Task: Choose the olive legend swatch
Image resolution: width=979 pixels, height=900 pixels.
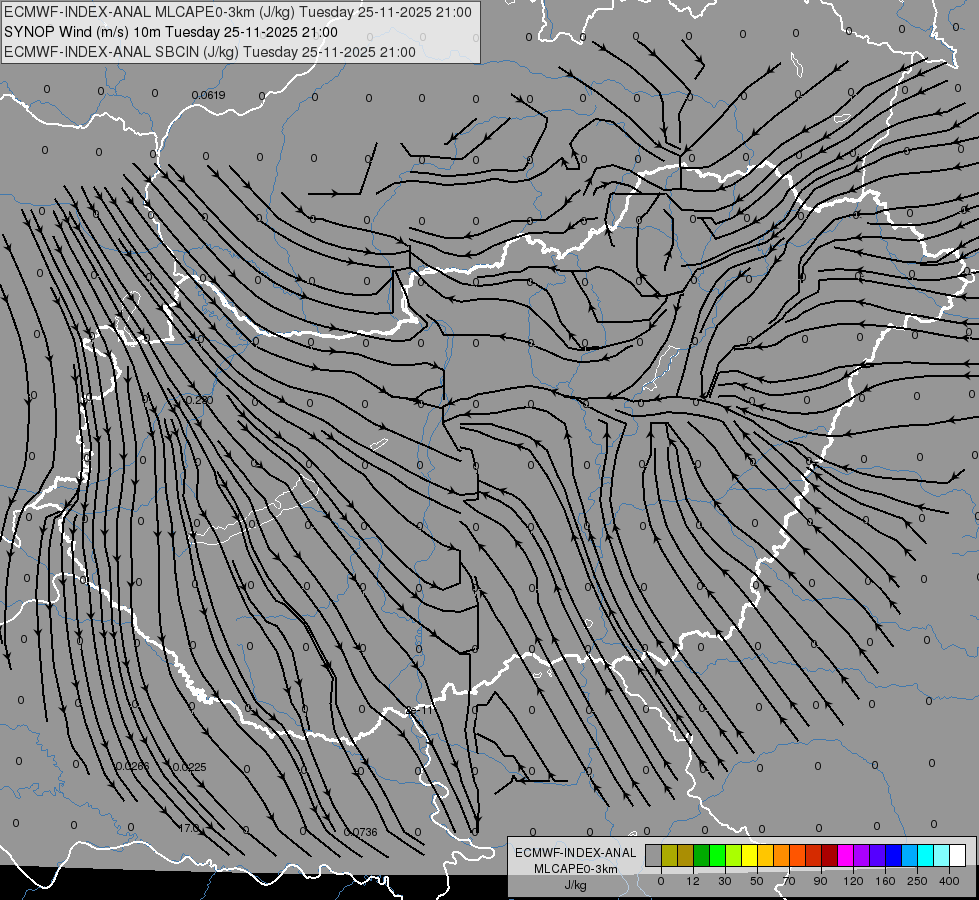Action: point(669,855)
